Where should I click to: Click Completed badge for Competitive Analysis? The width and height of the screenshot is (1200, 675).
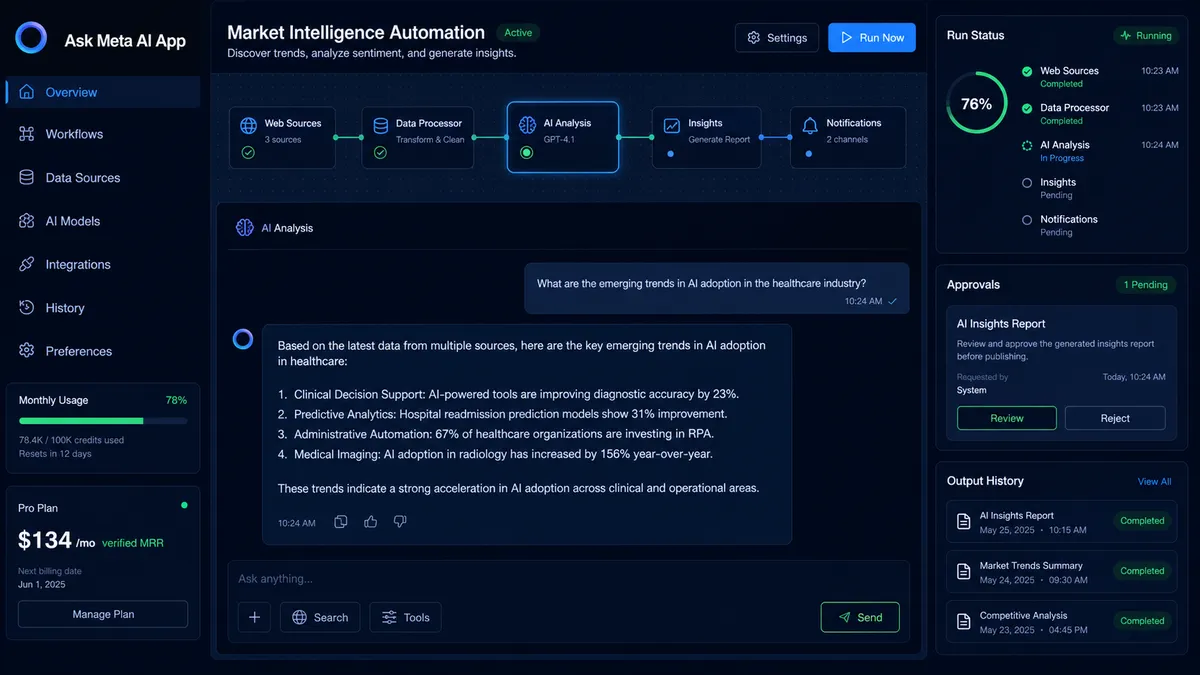[x=1142, y=621]
